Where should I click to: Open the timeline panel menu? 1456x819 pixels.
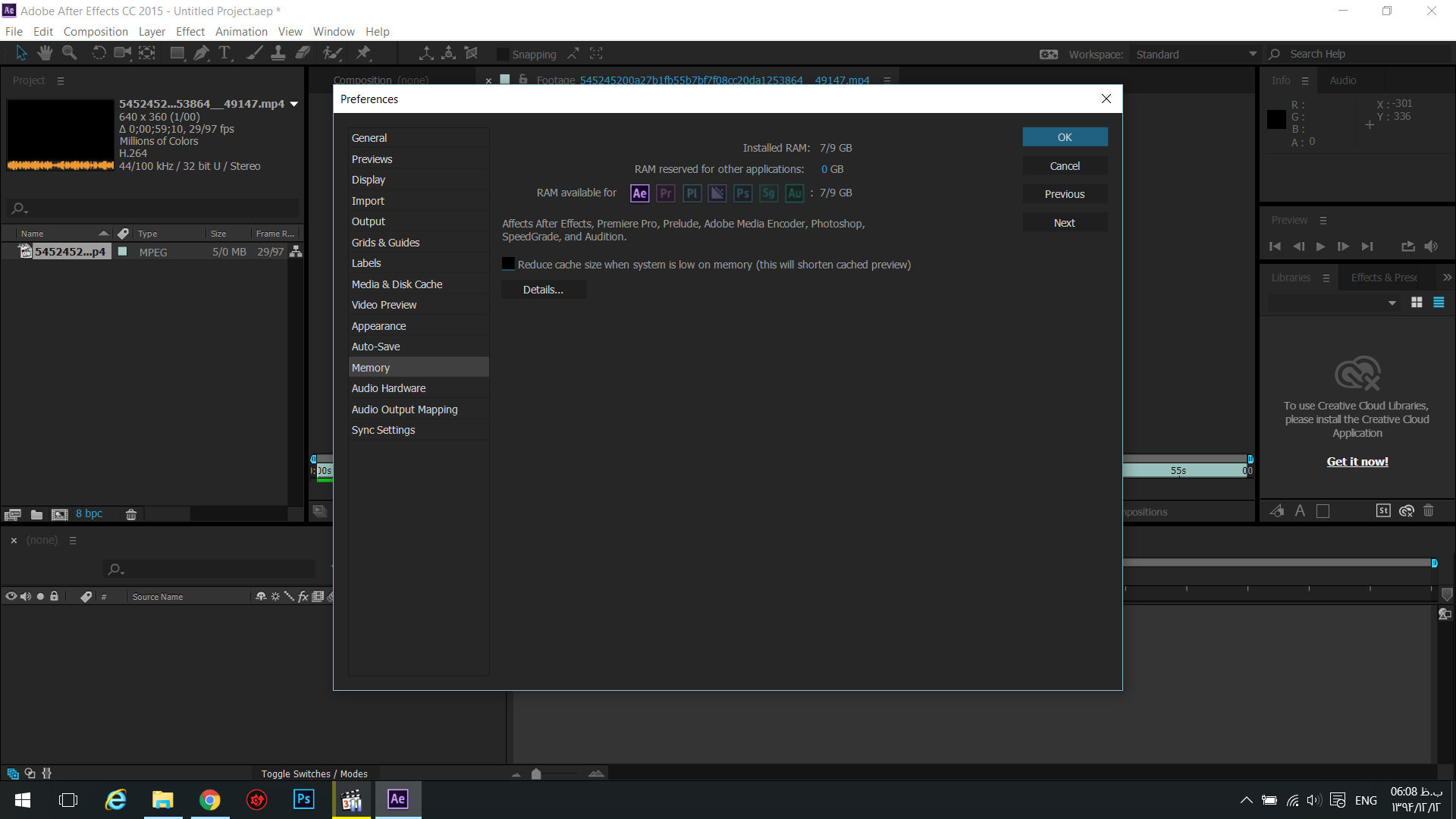click(x=73, y=541)
